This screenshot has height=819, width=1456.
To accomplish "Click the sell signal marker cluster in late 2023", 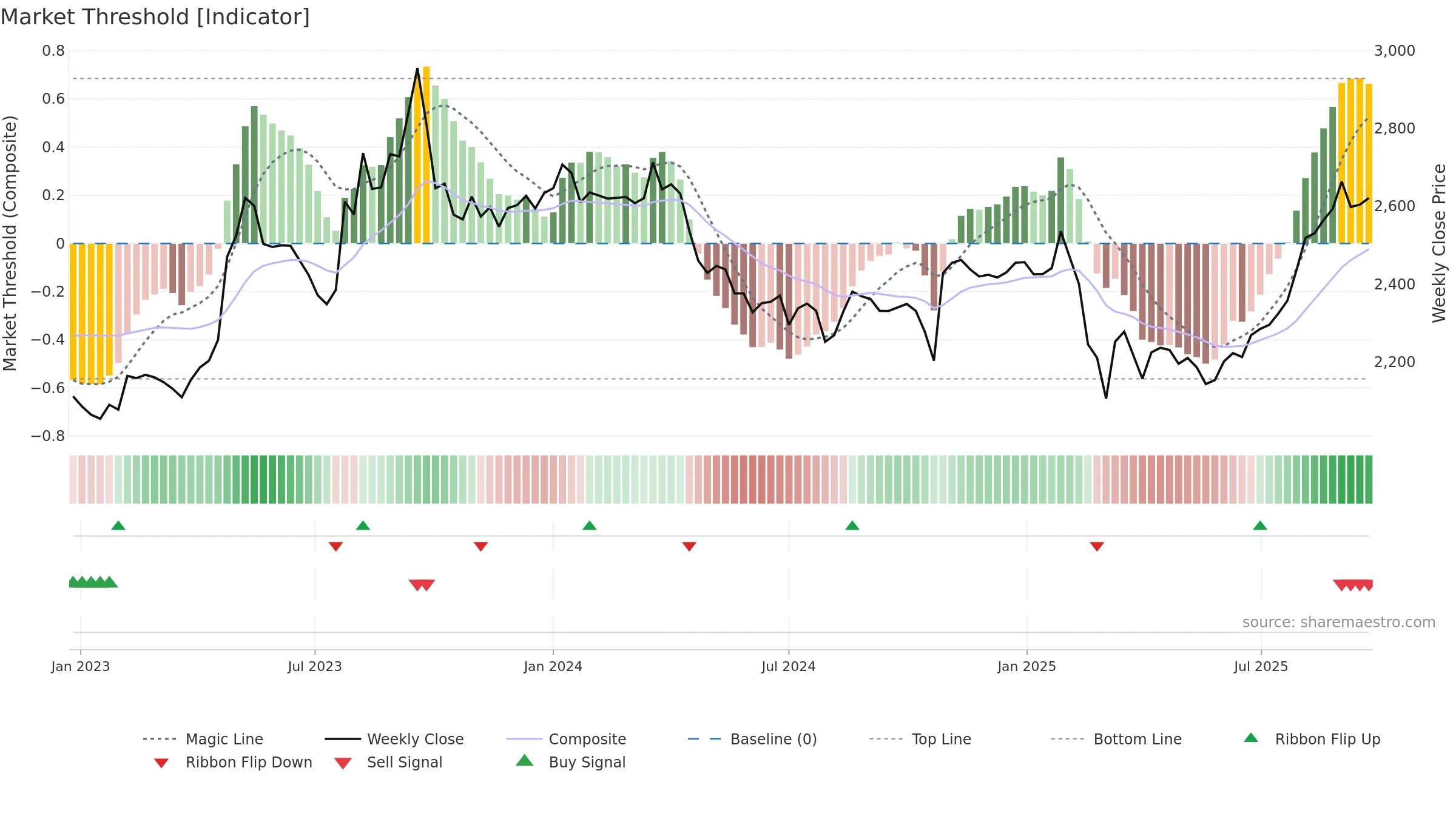I will 422,585.
